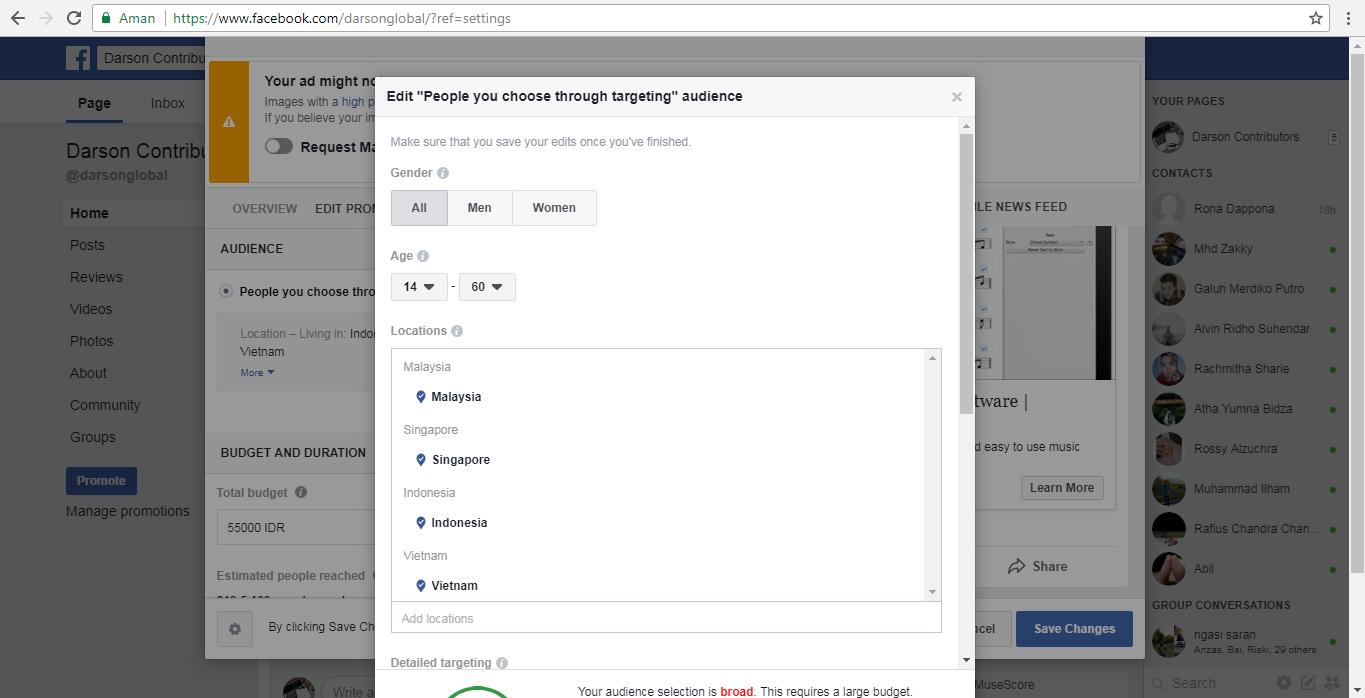The height and width of the screenshot is (698, 1365).
Task: Open About in the page sidebar
Action: coord(88,373)
